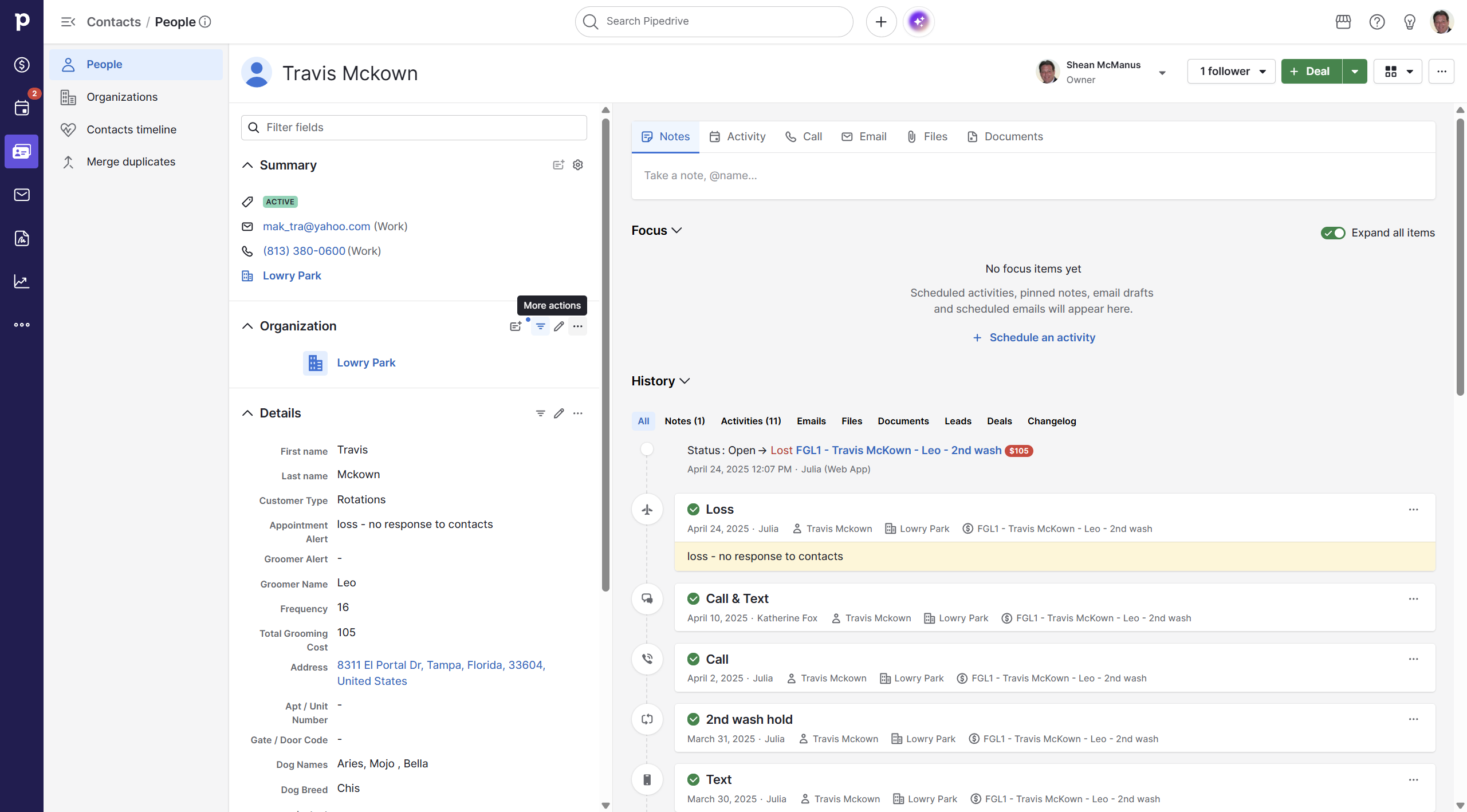This screenshot has height=812, width=1467.
Task: Mark the Loss activity checkmark undone
Action: 693,509
